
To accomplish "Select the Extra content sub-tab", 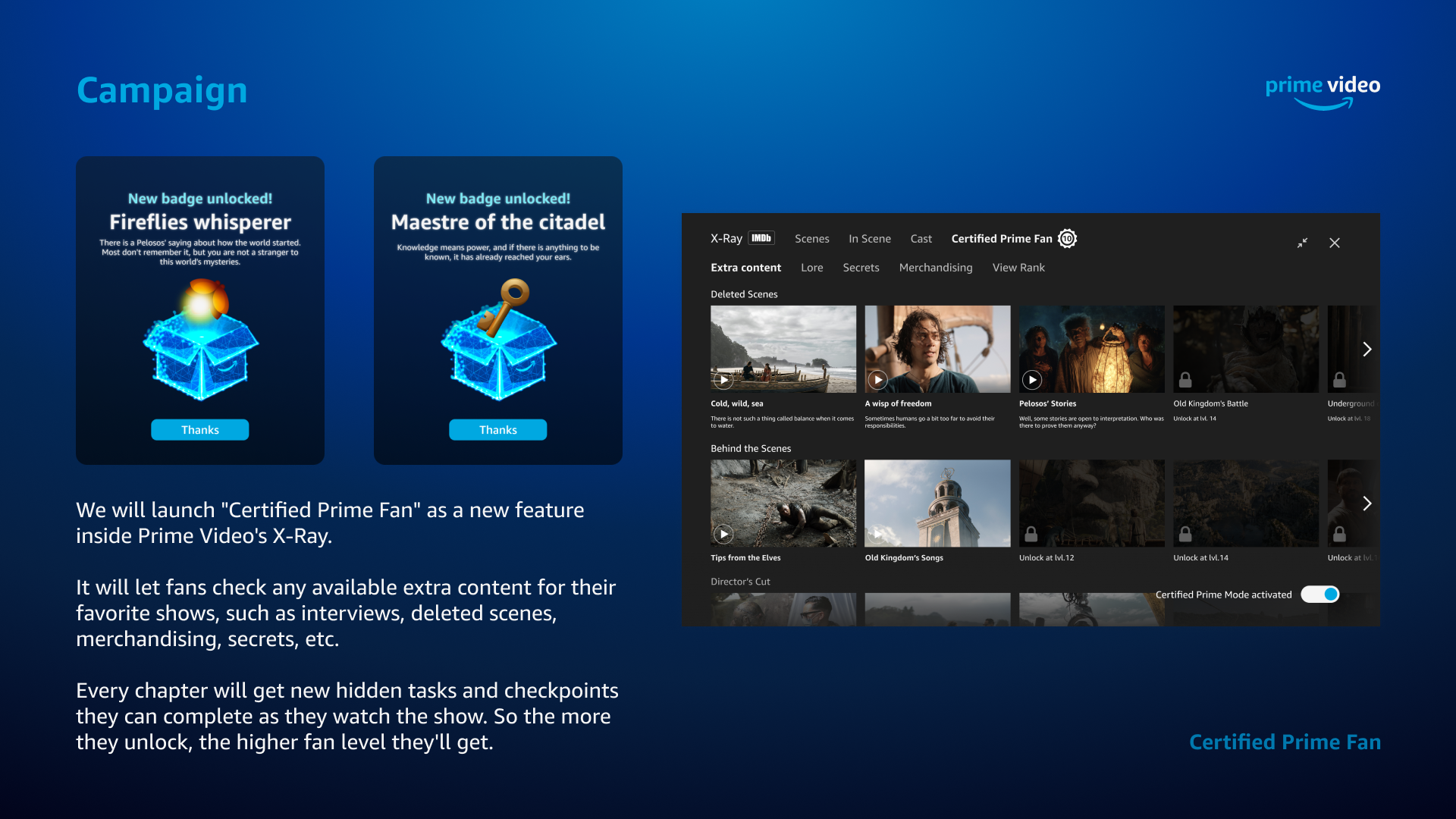I will (x=745, y=268).
